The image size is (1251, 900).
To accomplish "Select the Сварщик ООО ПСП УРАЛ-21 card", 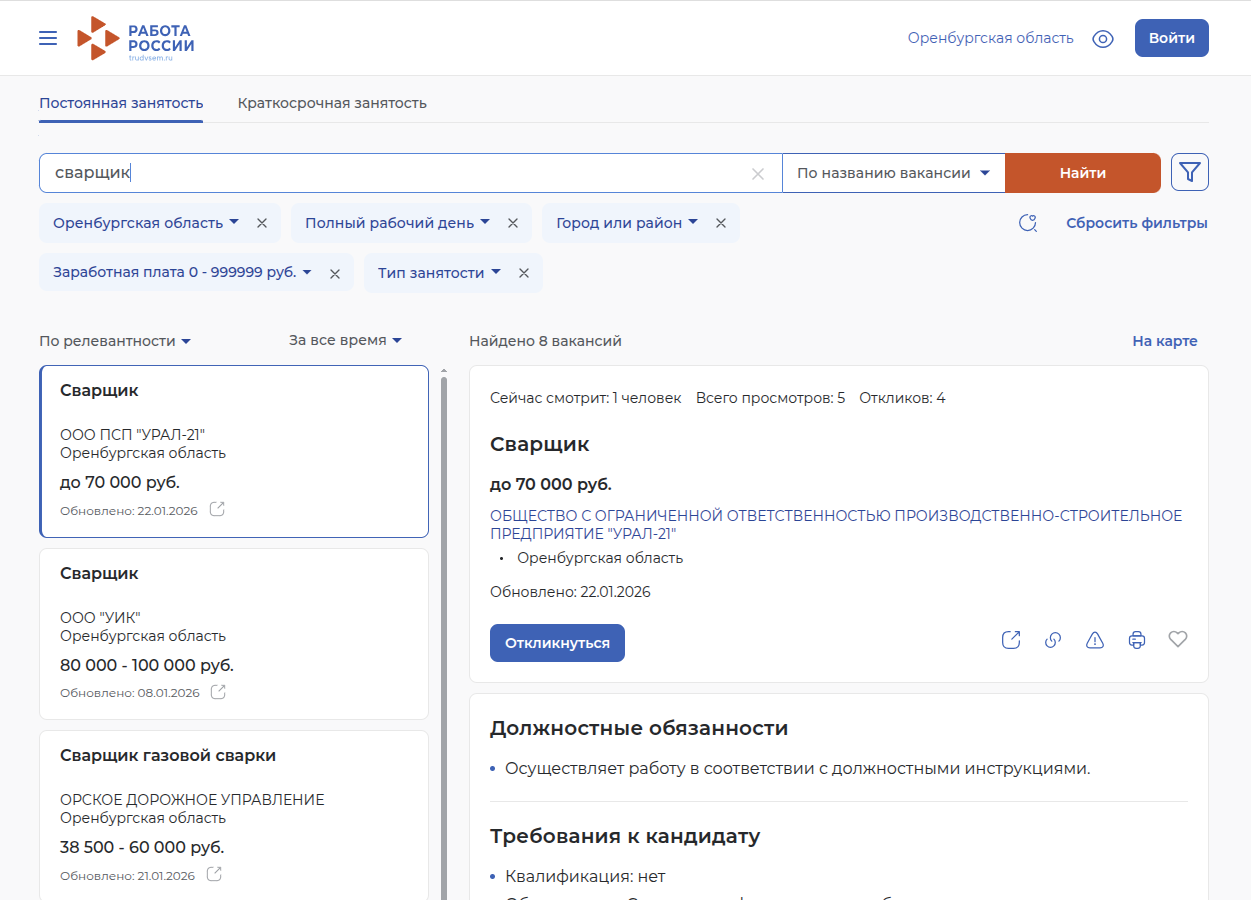I will tap(234, 452).
